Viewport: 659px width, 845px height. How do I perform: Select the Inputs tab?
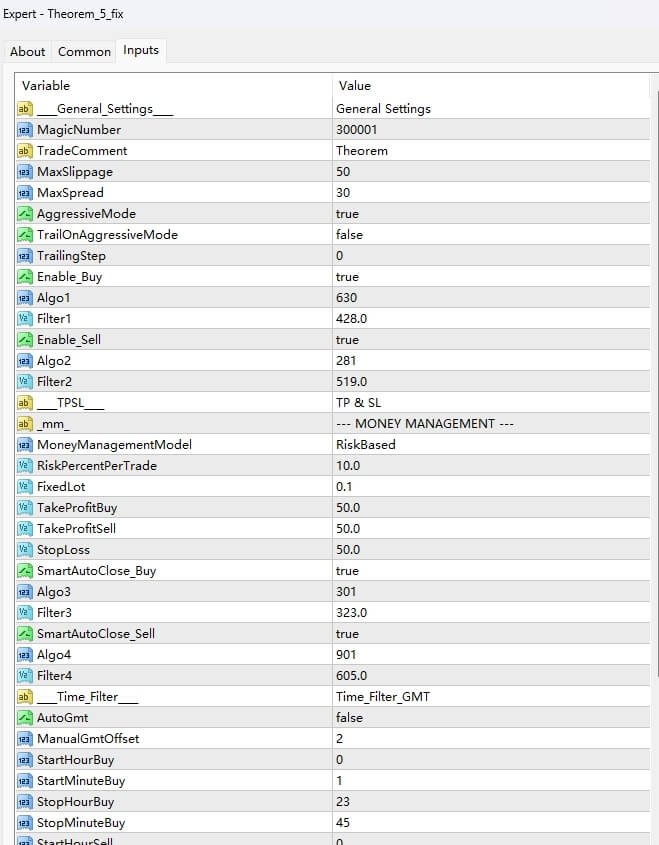141,50
